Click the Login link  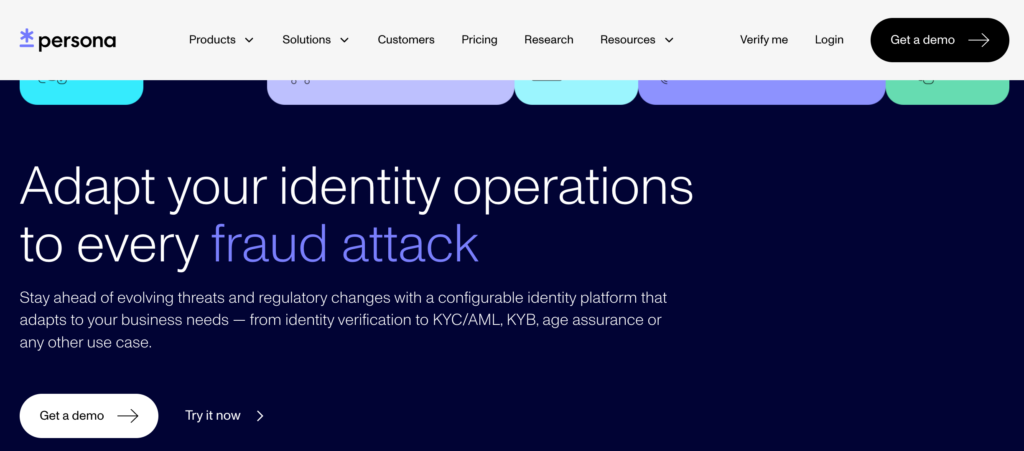click(x=829, y=40)
